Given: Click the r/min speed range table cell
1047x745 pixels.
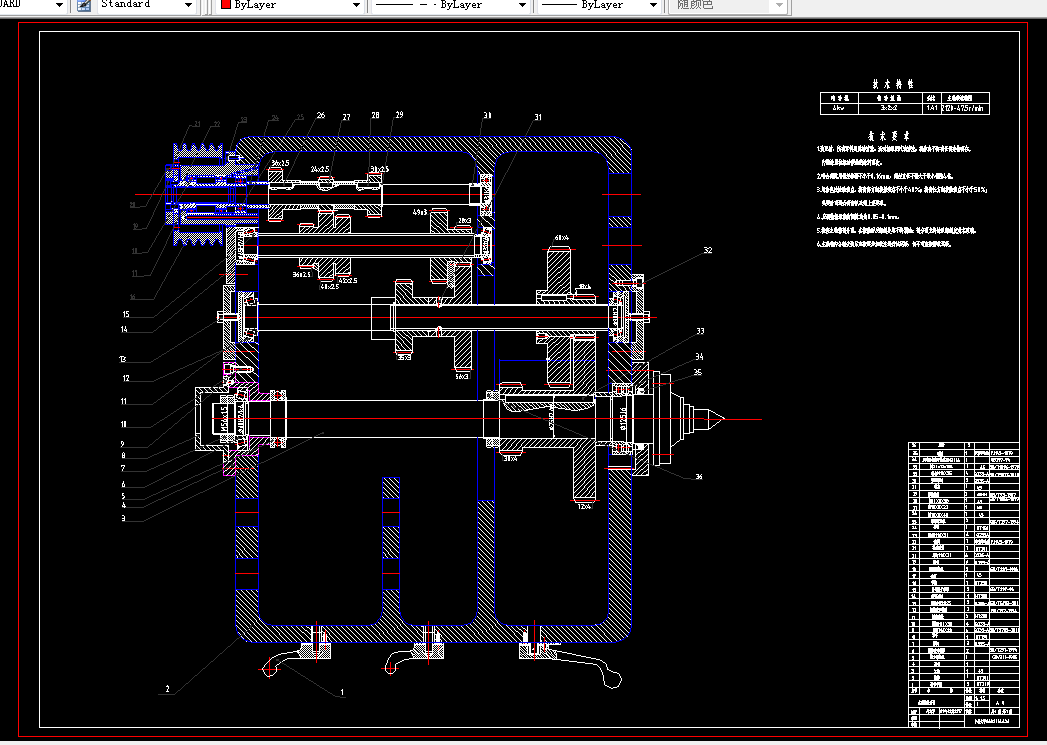Looking at the screenshot, I should (x=964, y=107).
